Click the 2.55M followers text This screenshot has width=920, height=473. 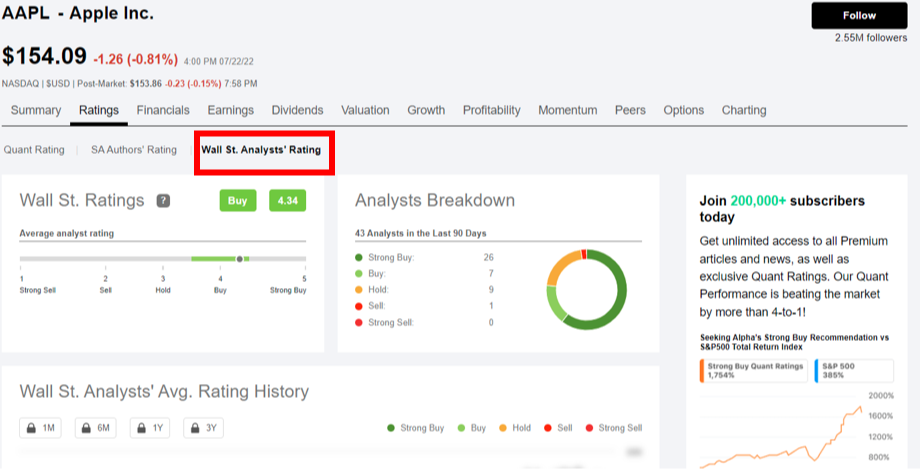point(871,38)
